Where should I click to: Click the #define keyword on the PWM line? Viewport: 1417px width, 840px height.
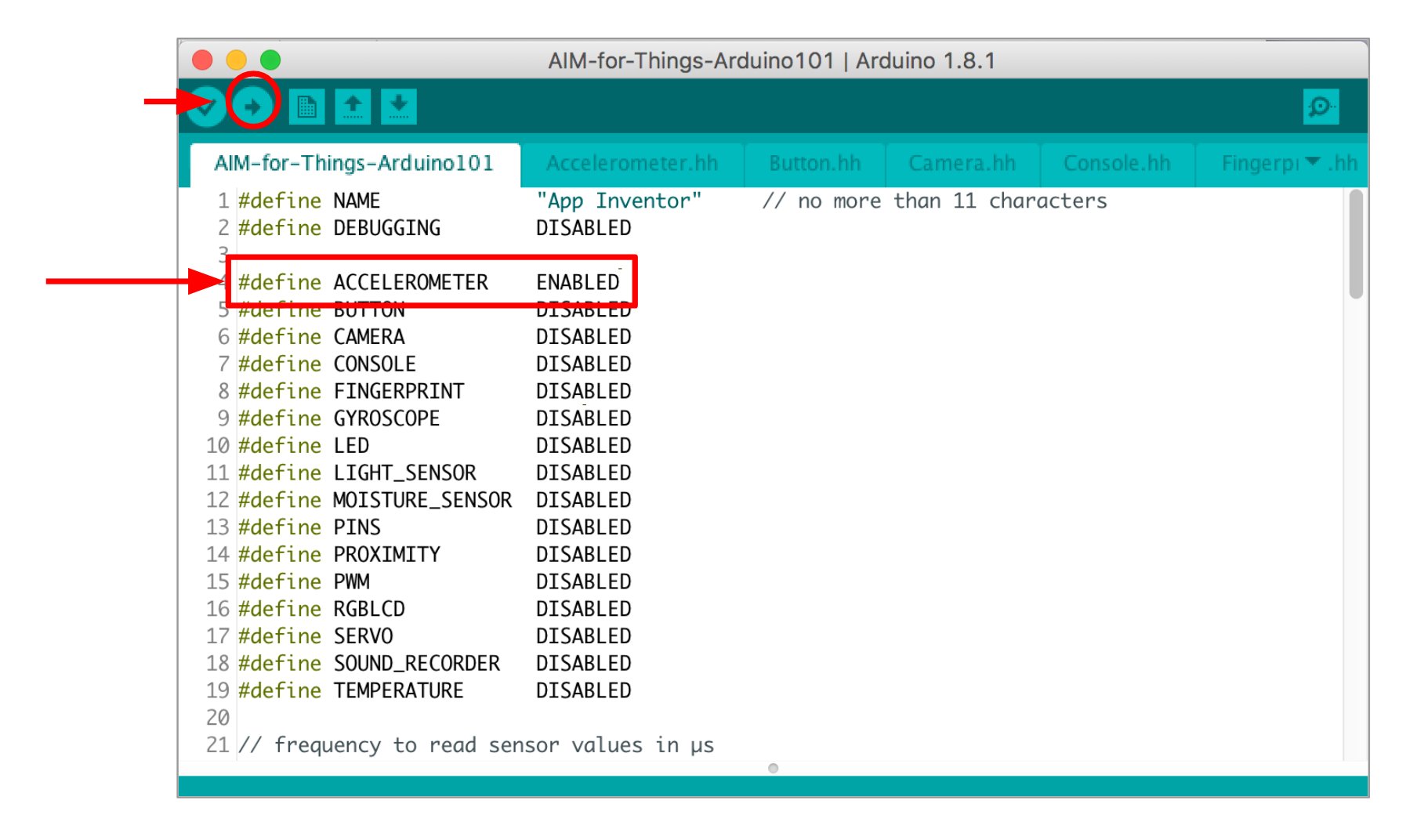coord(280,582)
